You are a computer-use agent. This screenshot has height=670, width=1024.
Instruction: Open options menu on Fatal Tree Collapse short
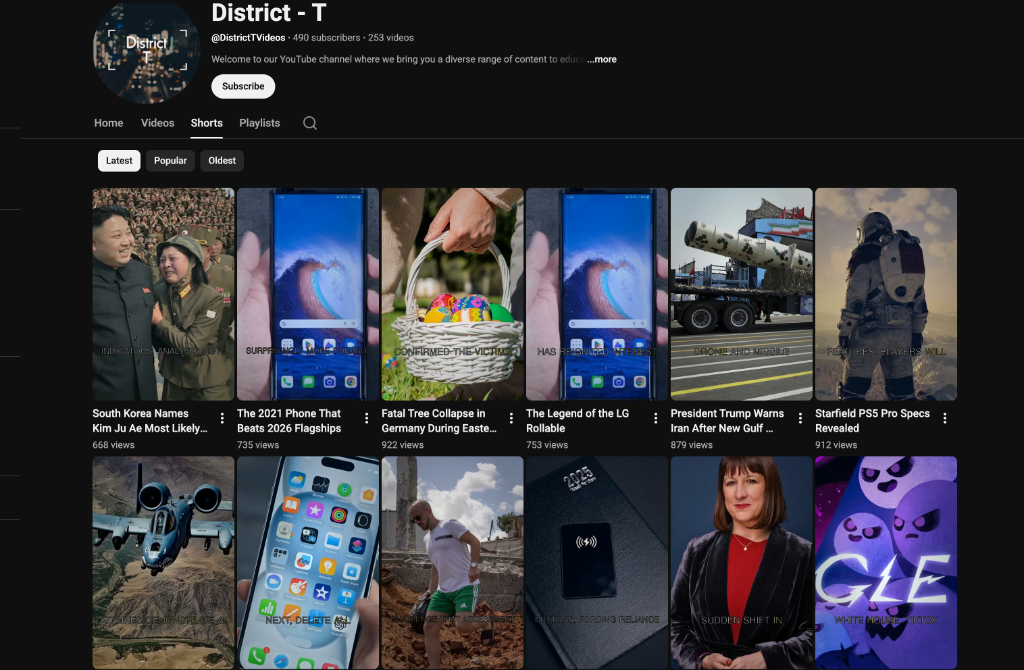pyautogui.click(x=513, y=417)
